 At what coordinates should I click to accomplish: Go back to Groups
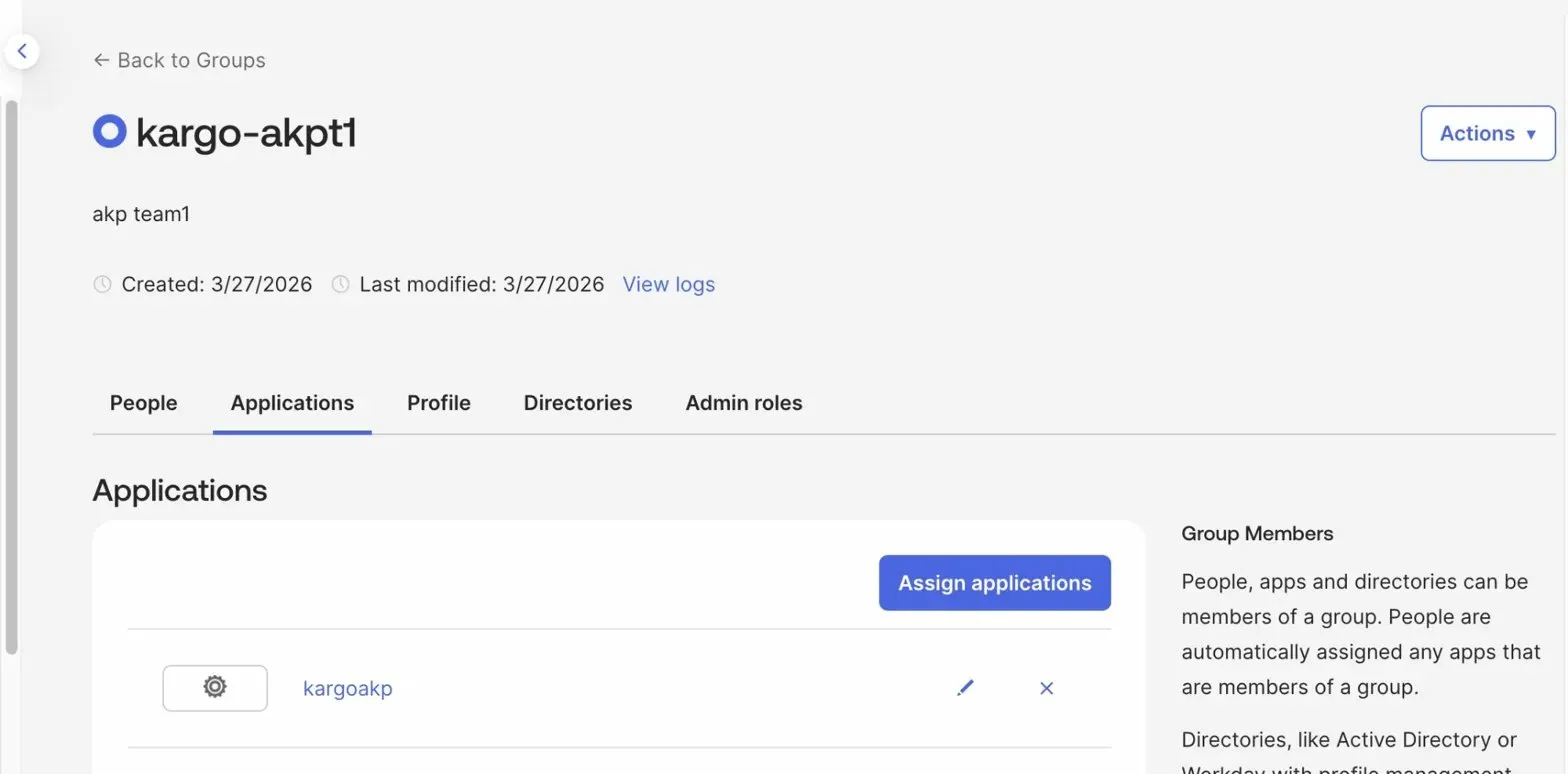pyautogui.click(x=179, y=60)
